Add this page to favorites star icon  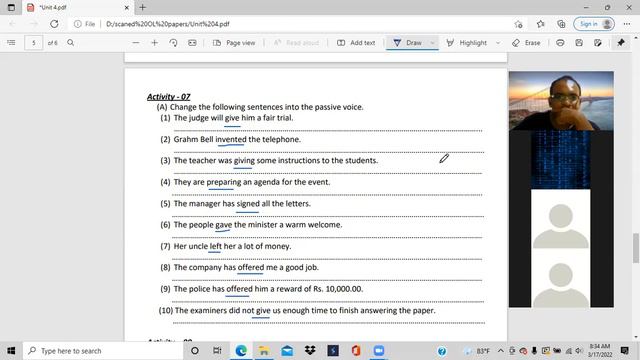click(x=518, y=24)
